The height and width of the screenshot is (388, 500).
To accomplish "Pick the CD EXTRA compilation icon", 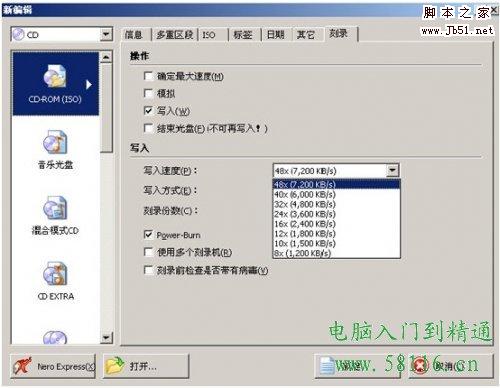I will coord(55,273).
